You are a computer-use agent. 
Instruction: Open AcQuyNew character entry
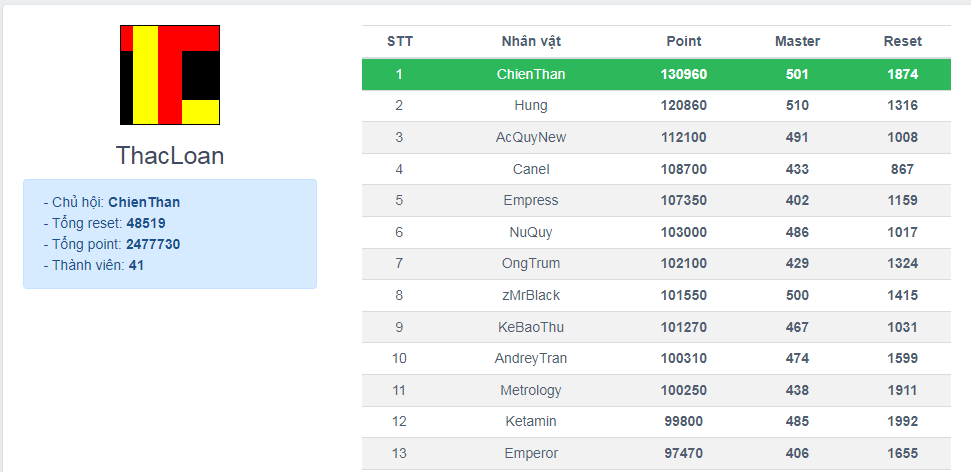[x=531, y=137]
